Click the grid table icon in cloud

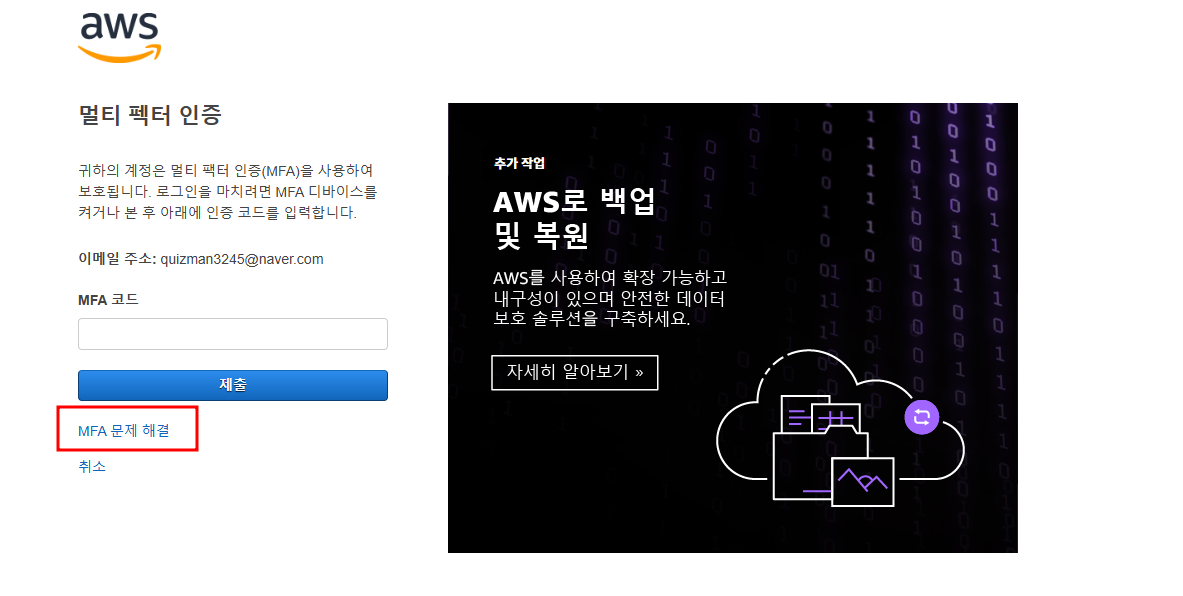point(835,419)
